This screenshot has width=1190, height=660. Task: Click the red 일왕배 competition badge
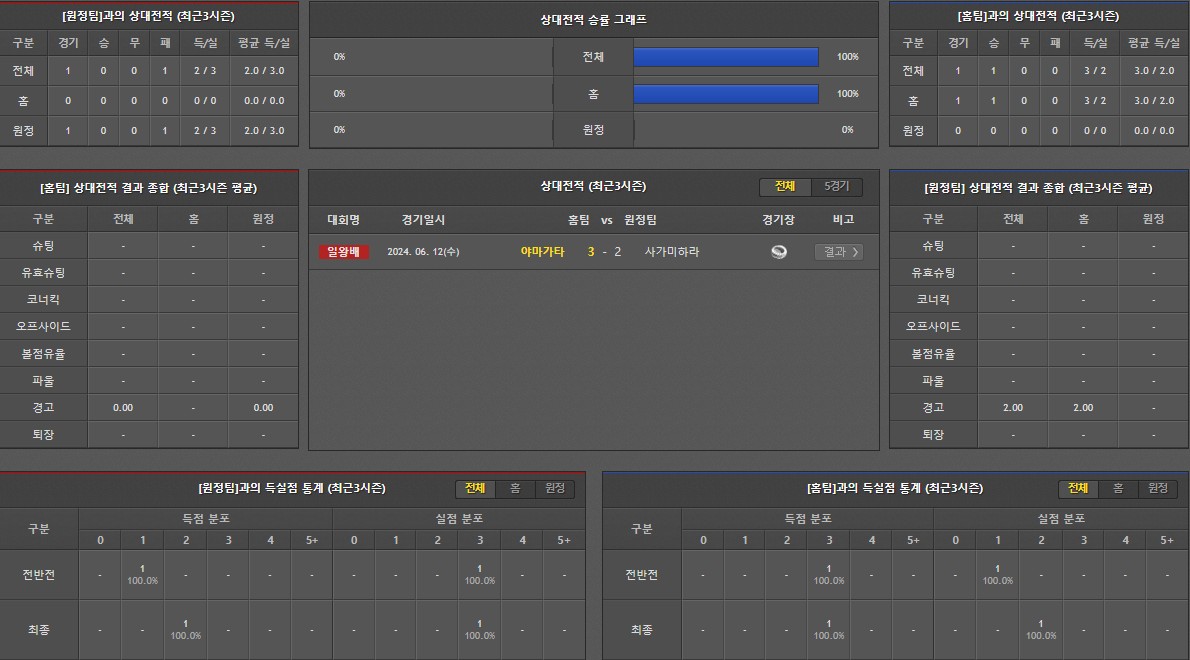click(343, 252)
